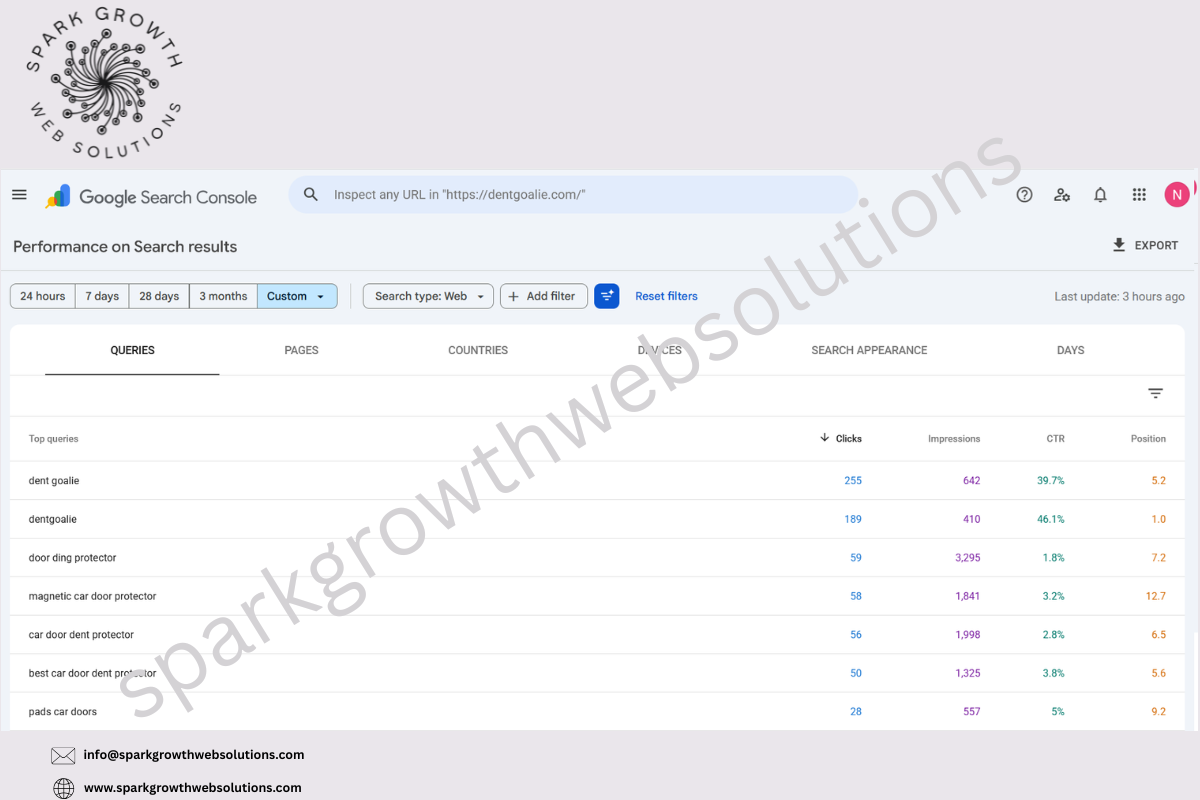Open the hamburger main menu

tap(19, 194)
